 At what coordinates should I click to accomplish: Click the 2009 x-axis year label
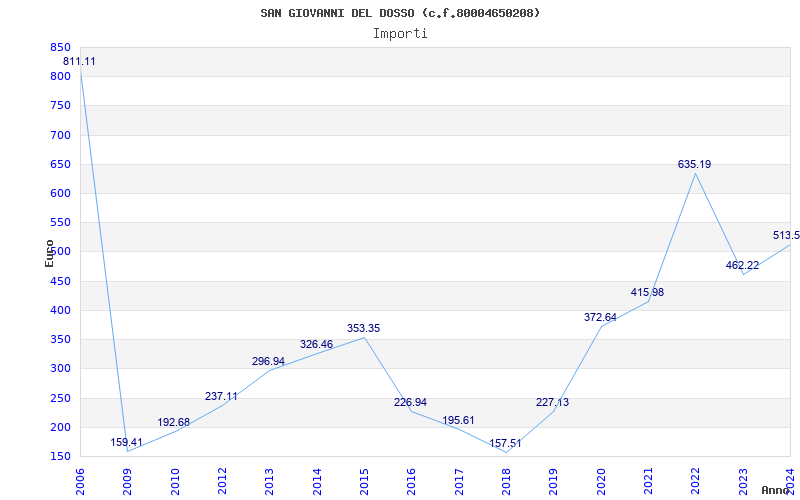[x=128, y=482]
